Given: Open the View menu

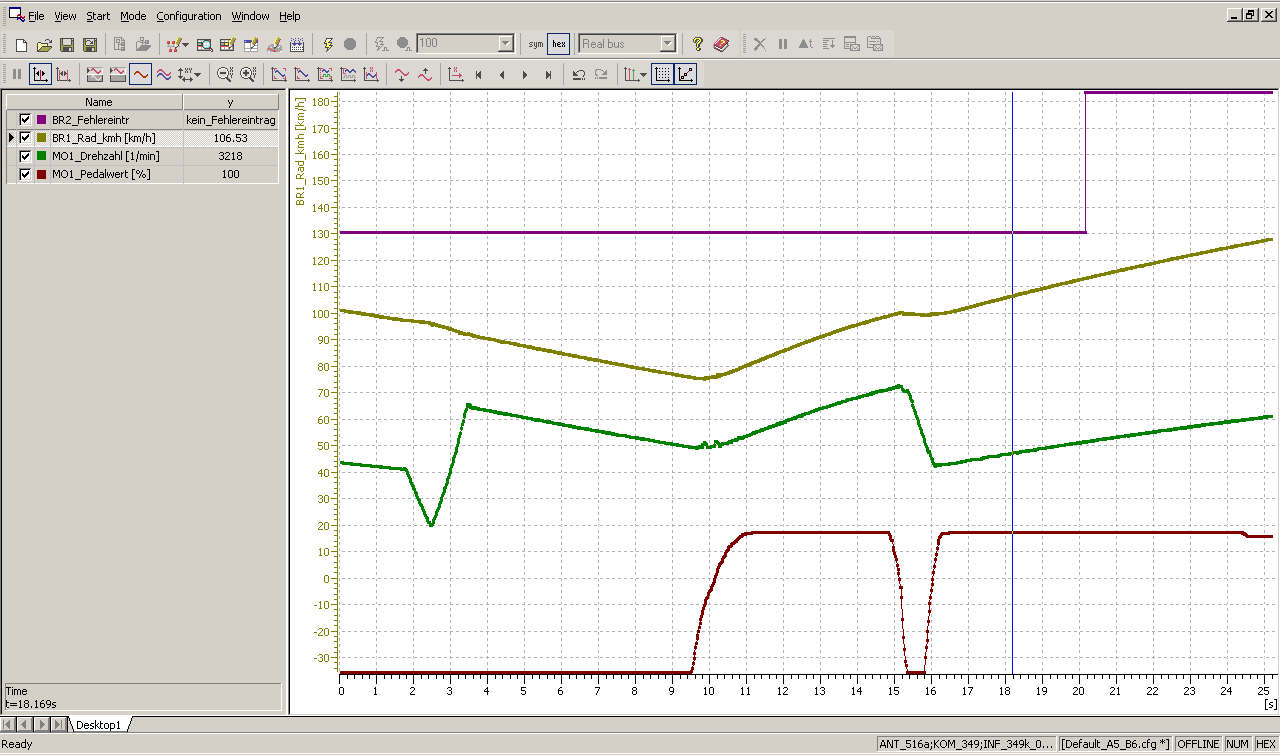Looking at the screenshot, I should [65, 17].
